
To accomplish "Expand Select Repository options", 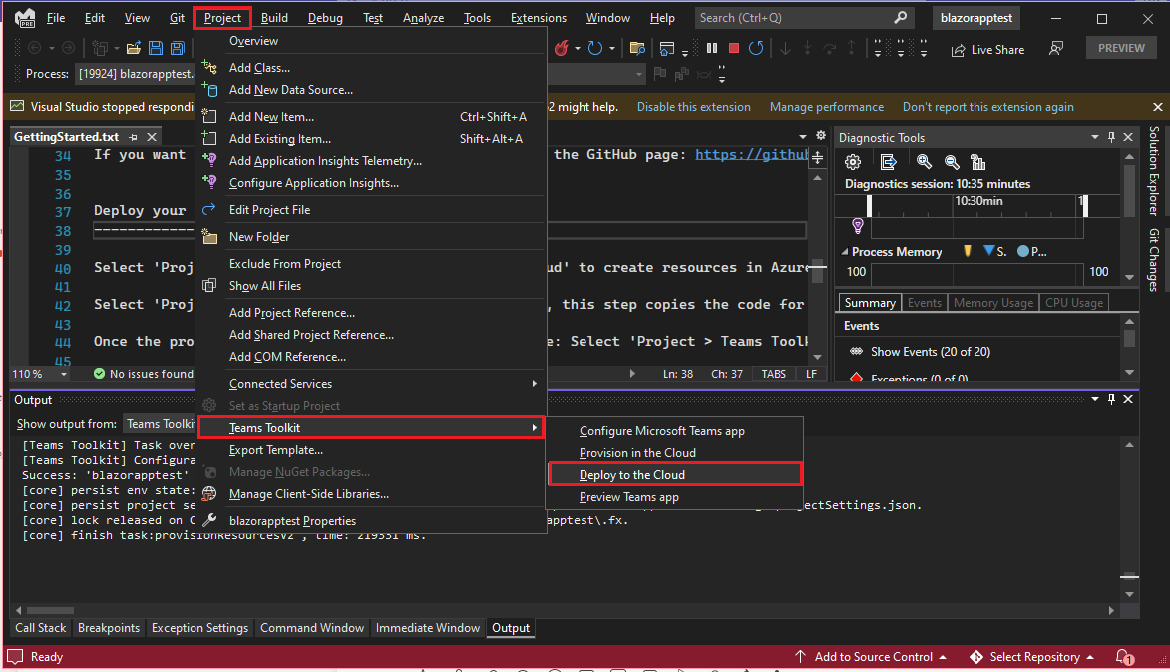I will pos(1090,657).
